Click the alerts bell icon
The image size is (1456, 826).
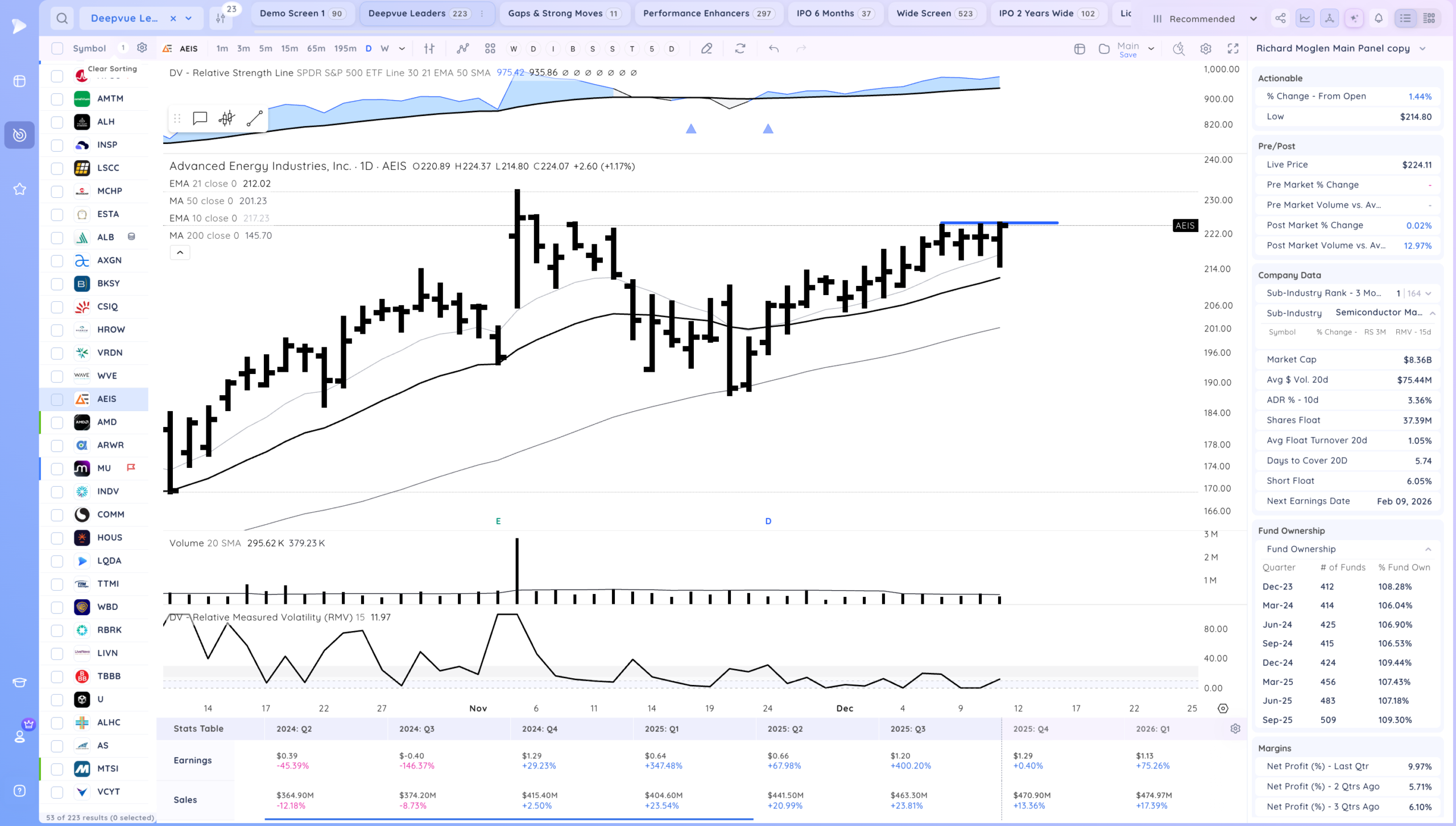click(x=1379, y=19)
